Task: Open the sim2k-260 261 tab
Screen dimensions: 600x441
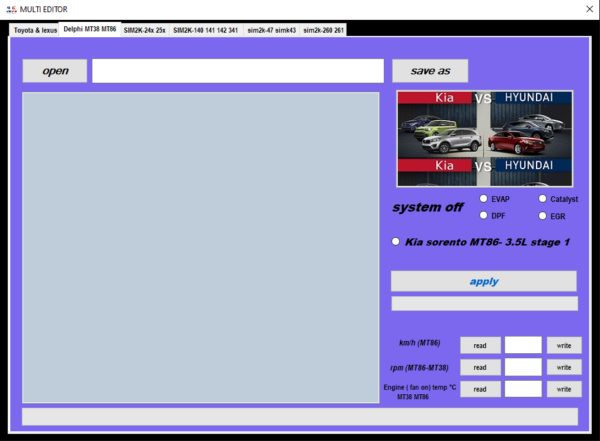Action: pyautogui.click(x=323, y=30)
